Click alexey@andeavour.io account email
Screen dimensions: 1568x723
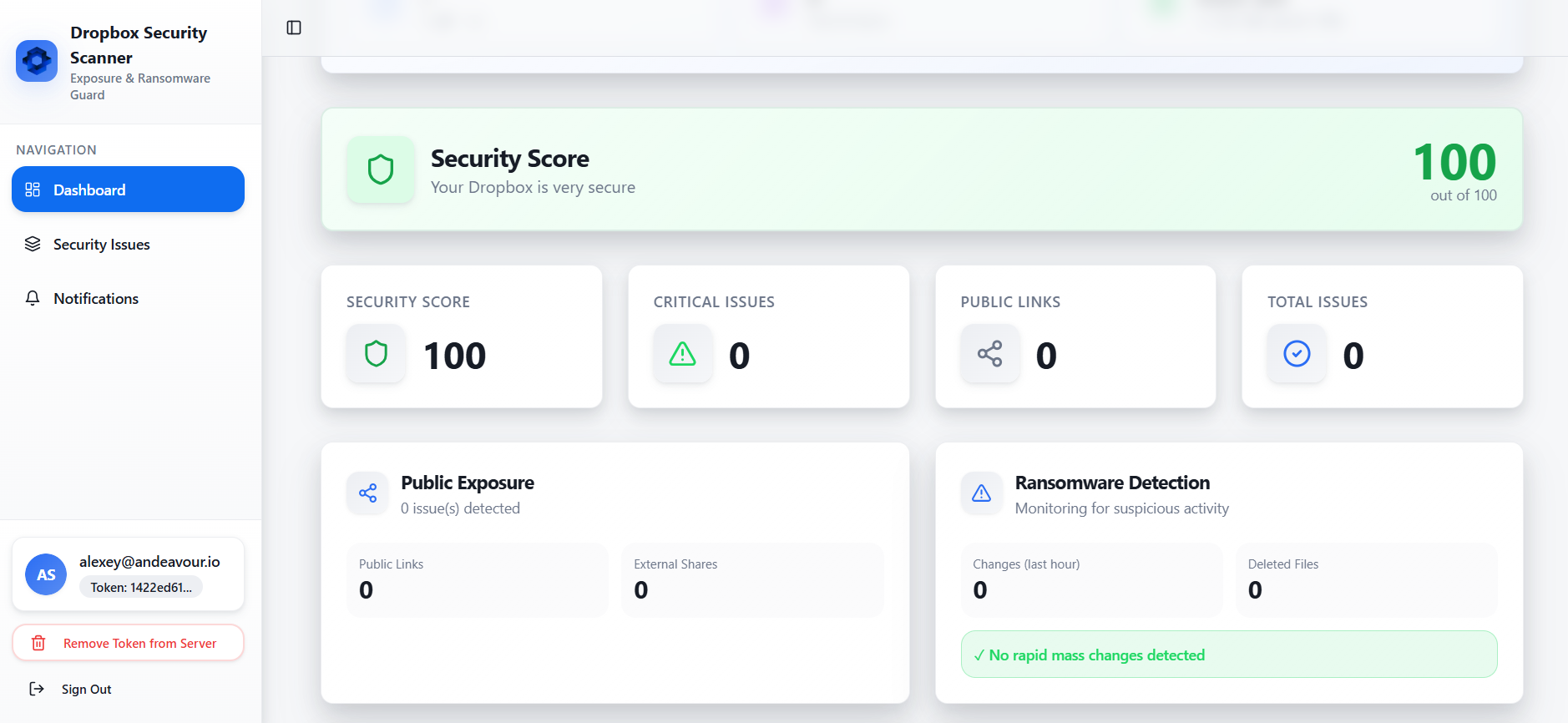(x=149, y=562)
